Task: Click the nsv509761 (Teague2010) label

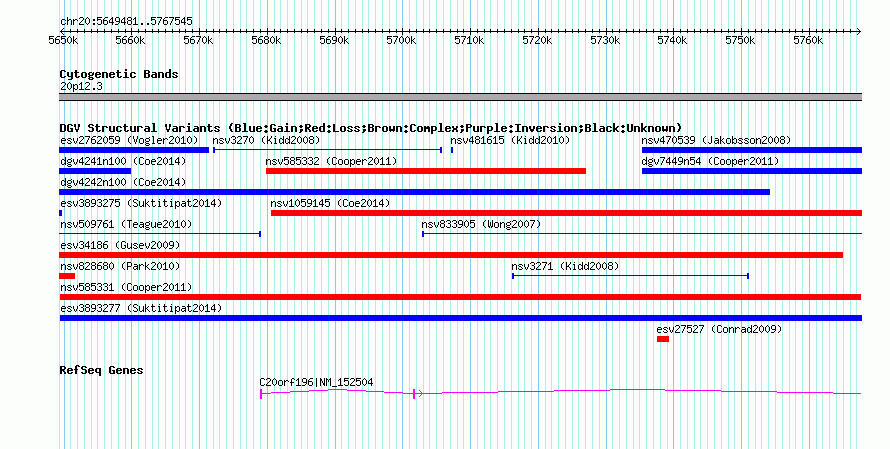Action: (126, 224)
